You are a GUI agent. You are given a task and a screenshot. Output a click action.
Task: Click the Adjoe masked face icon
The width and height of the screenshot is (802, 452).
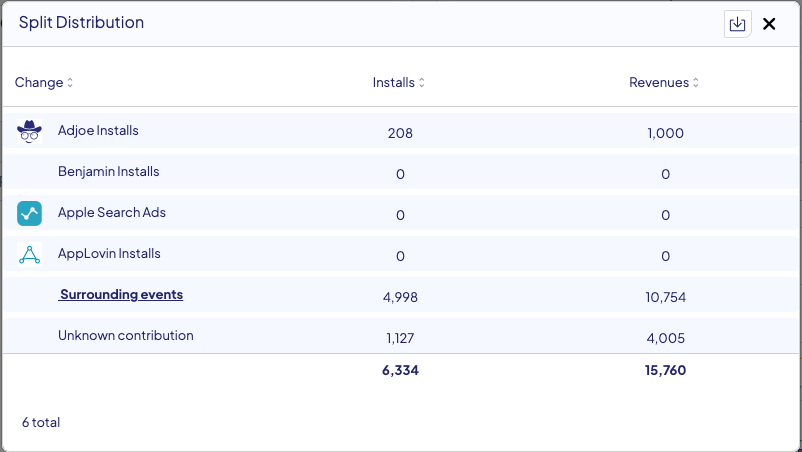[x=30, y=131]
